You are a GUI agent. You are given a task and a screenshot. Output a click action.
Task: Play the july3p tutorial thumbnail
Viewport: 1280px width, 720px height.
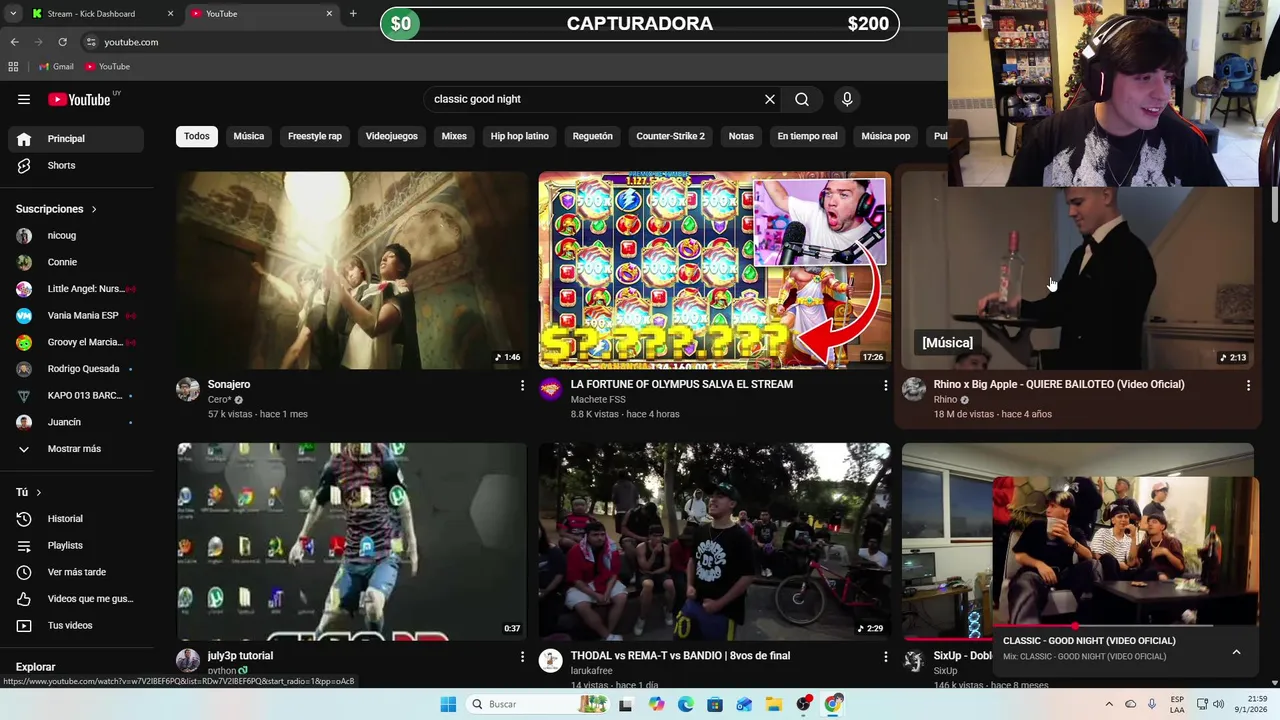click(352, 541)
